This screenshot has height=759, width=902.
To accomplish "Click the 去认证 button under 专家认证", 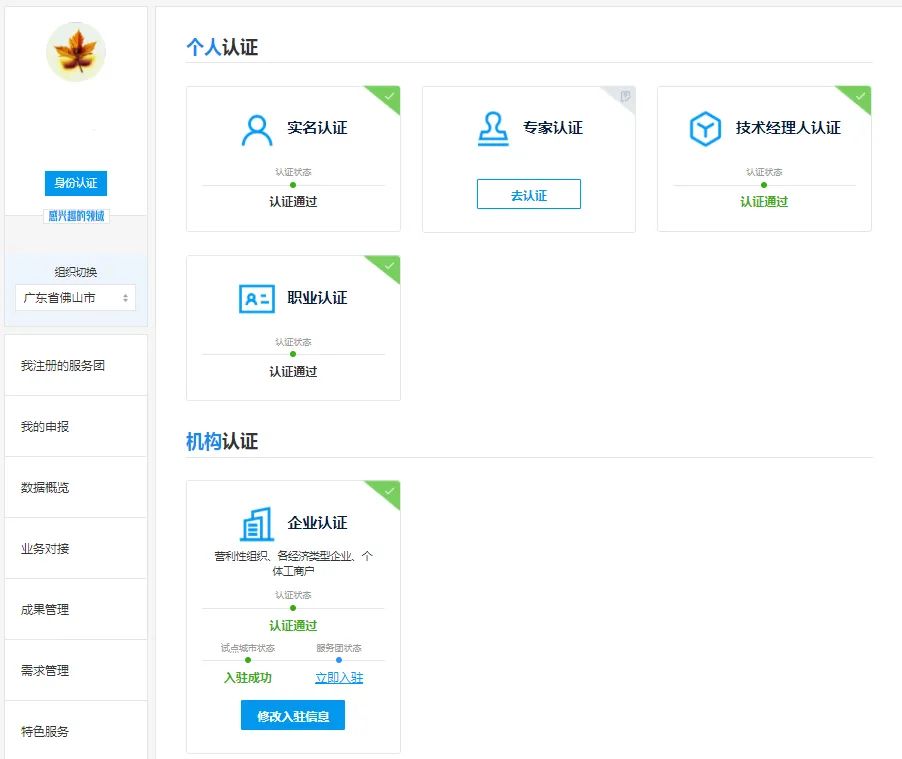I will [x=528, y=194].
